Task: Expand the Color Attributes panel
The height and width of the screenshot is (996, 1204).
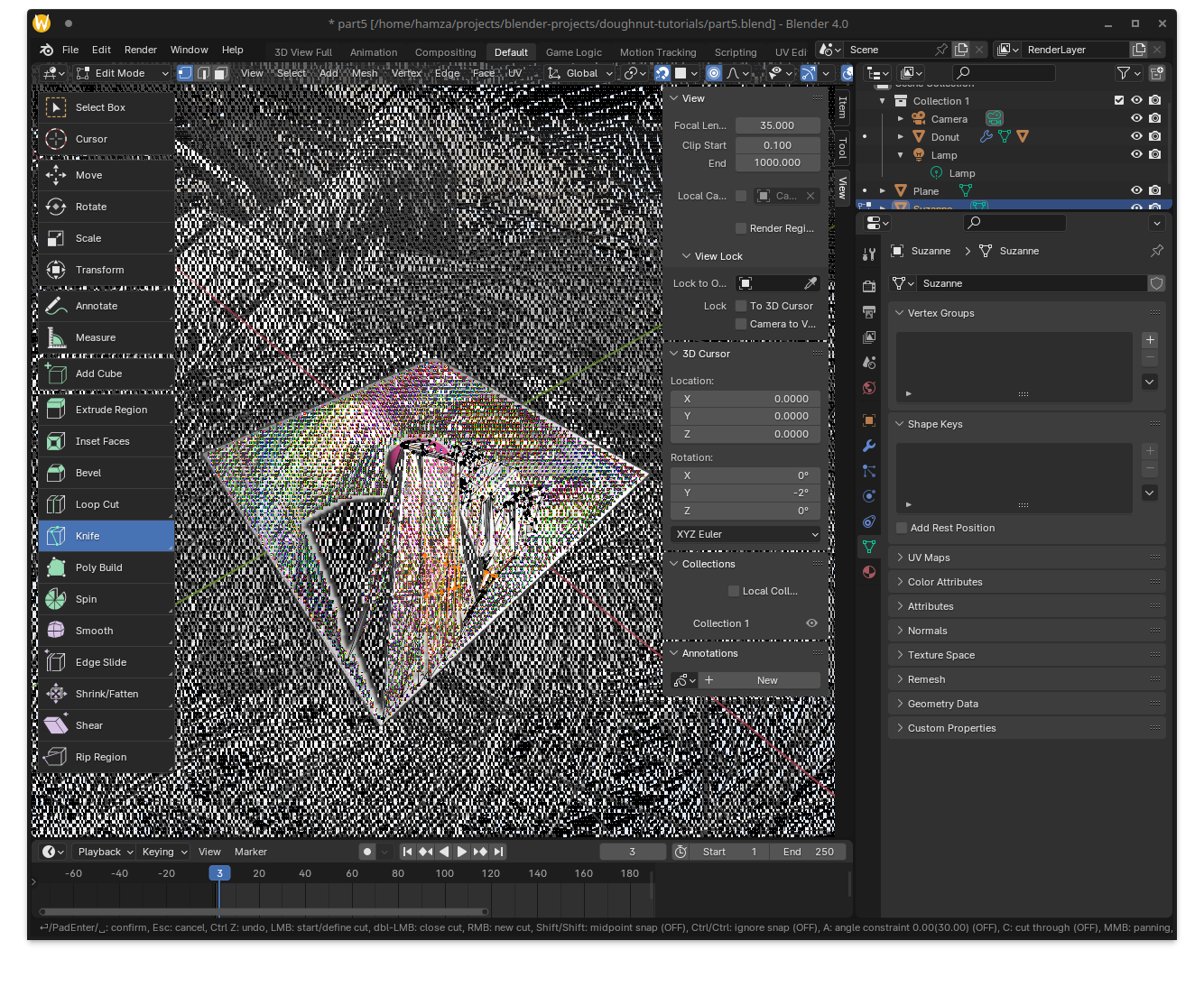Action: 1027,582
